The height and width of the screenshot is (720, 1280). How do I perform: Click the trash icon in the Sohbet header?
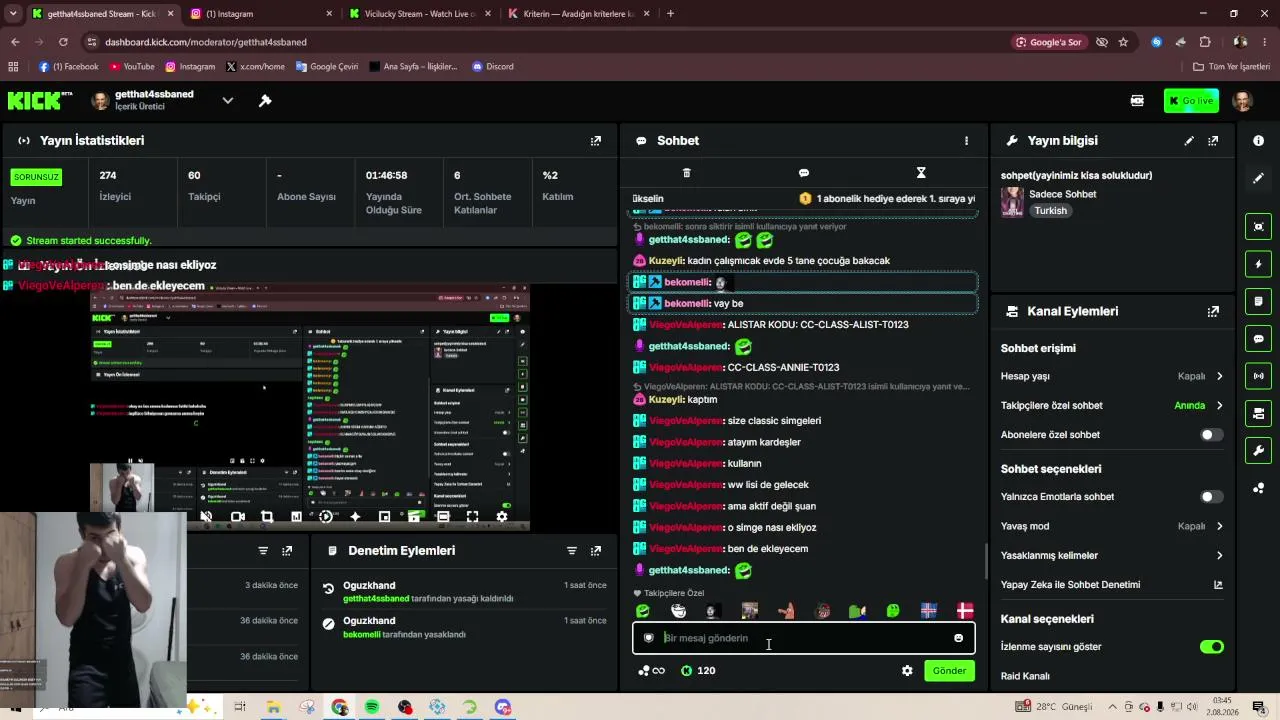tap(686, 173)
